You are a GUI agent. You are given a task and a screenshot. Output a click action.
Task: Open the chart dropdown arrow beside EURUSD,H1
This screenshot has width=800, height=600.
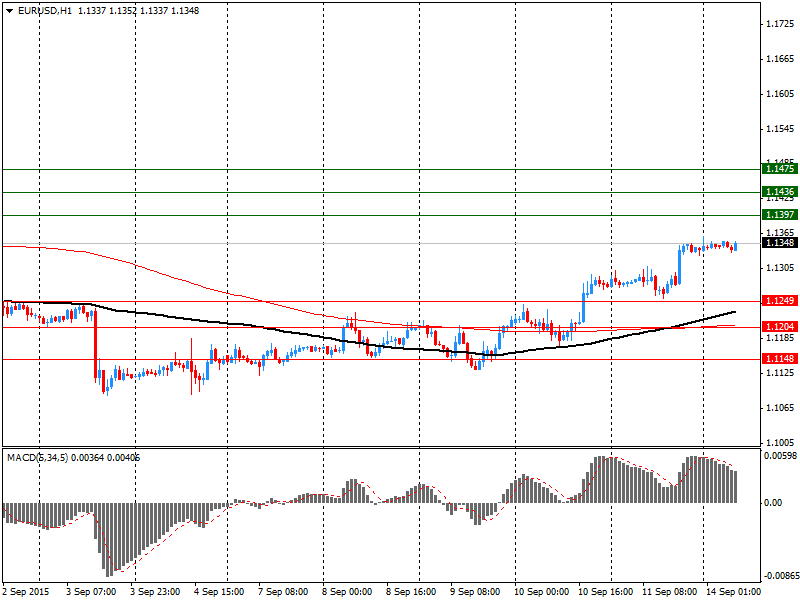point(10,11)
